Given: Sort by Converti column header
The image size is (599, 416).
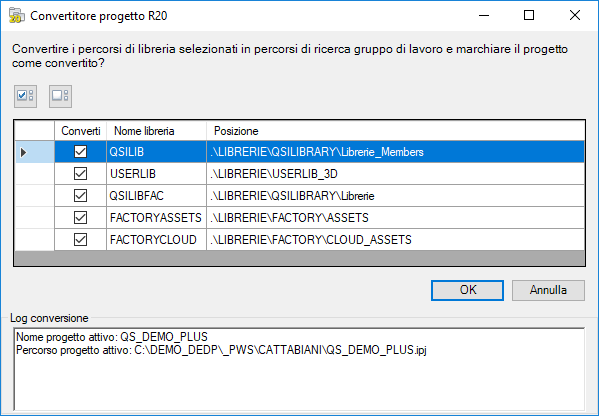Looking at the screenshot, I should pyautogui.click(x=81, y=131).
